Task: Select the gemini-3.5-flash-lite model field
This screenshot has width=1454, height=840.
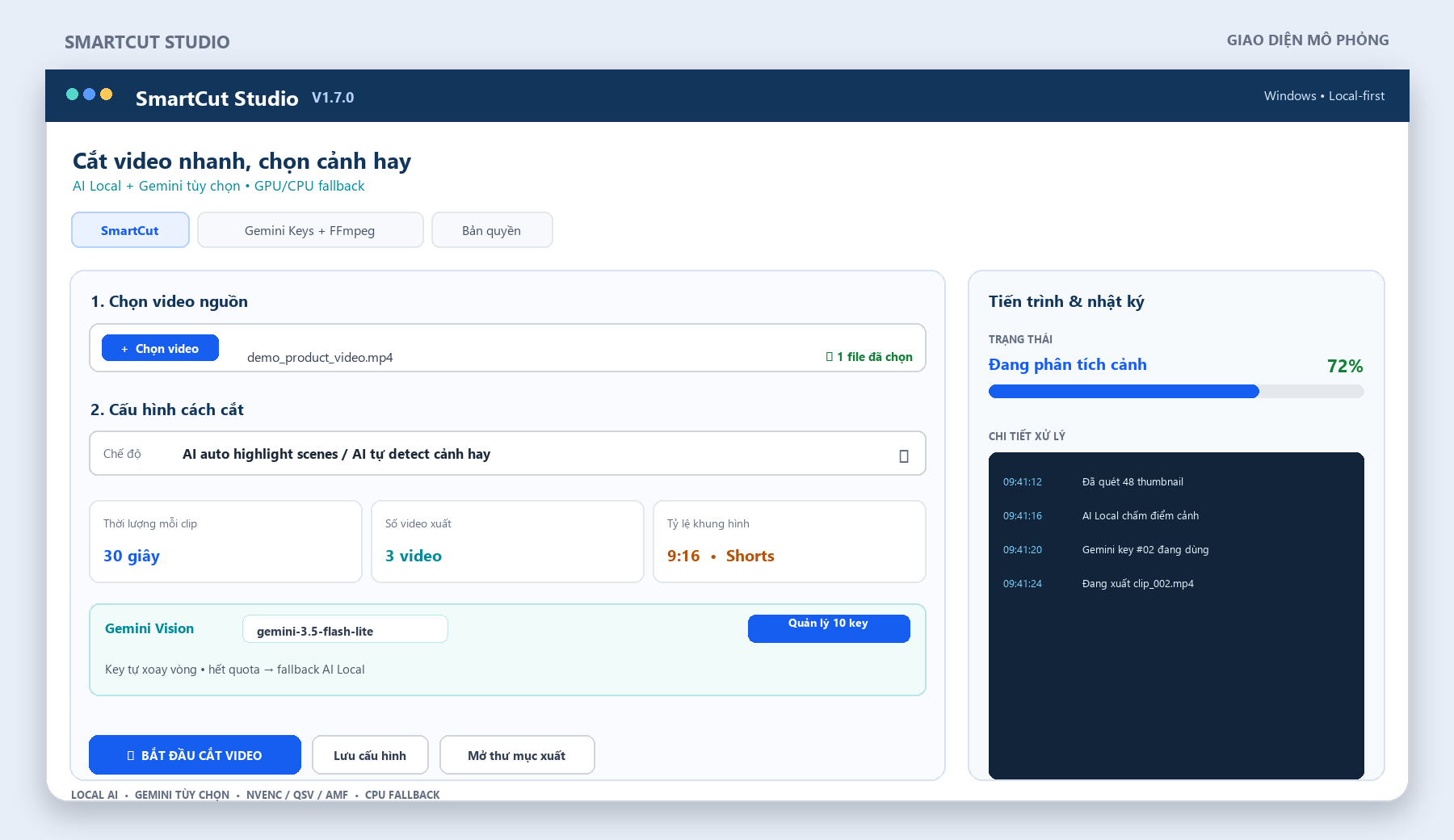Action: pyautogui.click(x=345, y=629)
